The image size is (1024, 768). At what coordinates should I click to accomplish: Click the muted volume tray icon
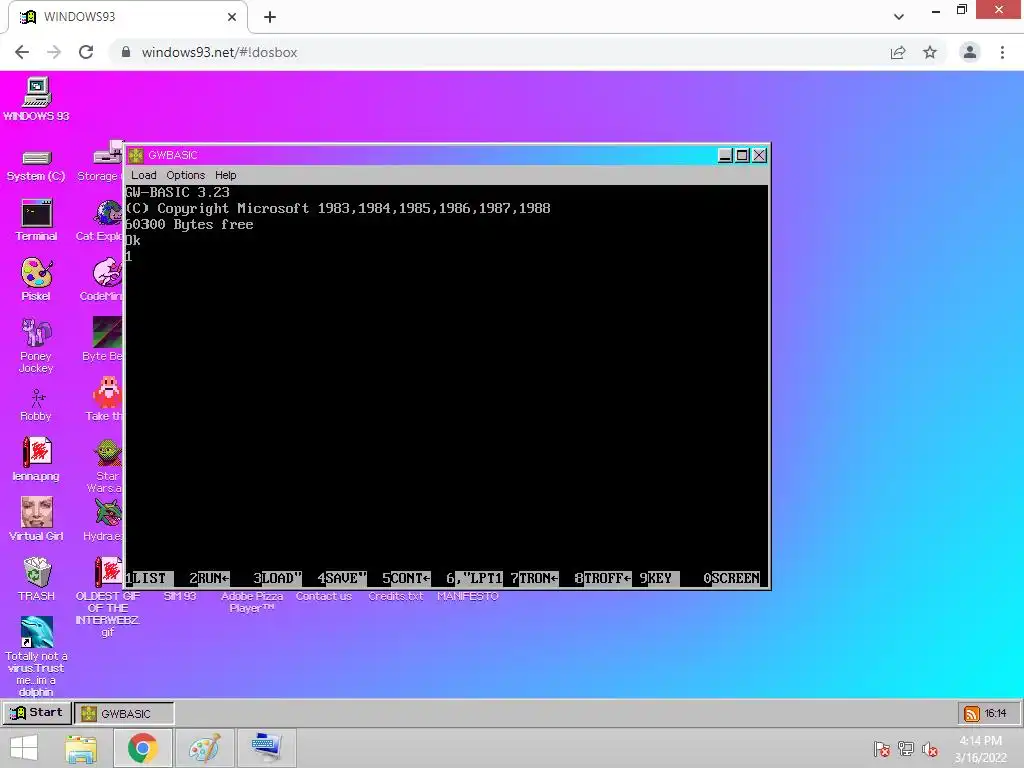[930, 749]
